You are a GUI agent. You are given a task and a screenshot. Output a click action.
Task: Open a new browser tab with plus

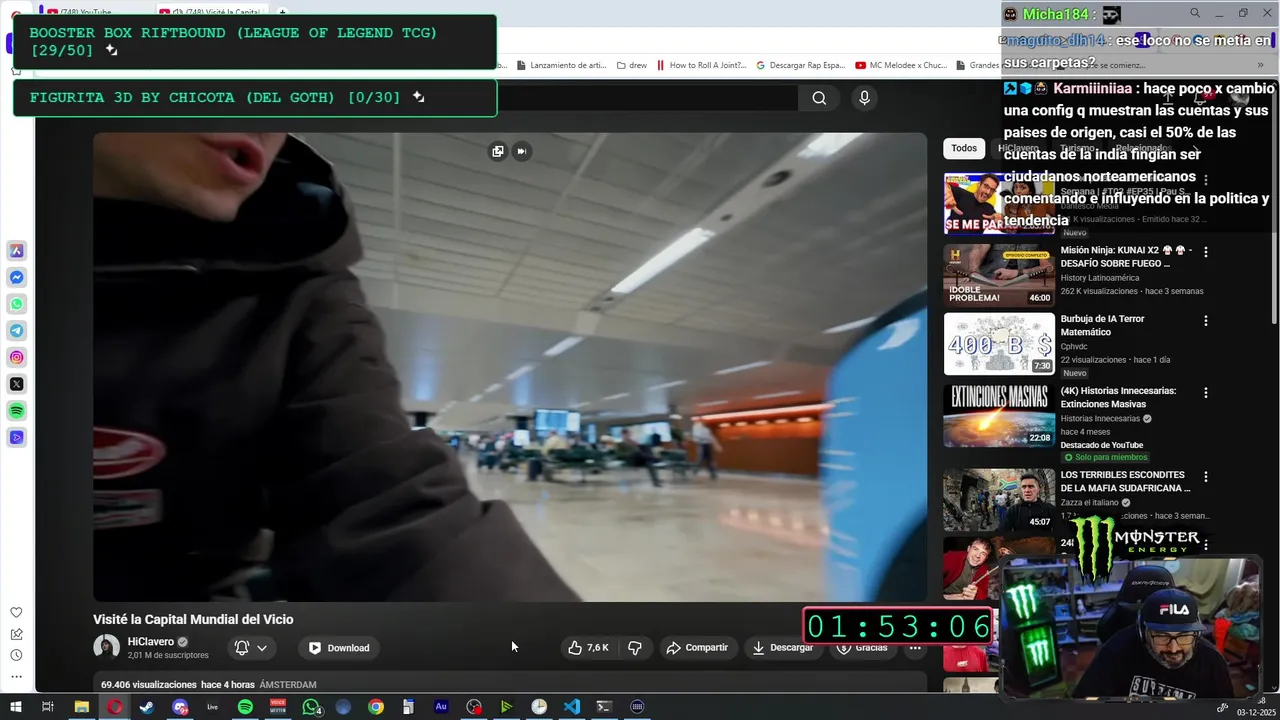(x=283, y=13)
